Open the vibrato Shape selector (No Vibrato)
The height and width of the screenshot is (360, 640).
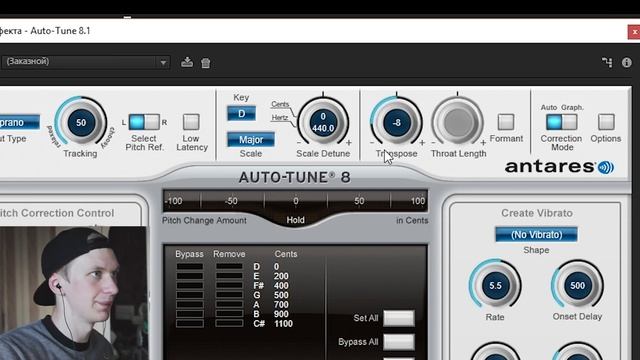click(536, 235)
